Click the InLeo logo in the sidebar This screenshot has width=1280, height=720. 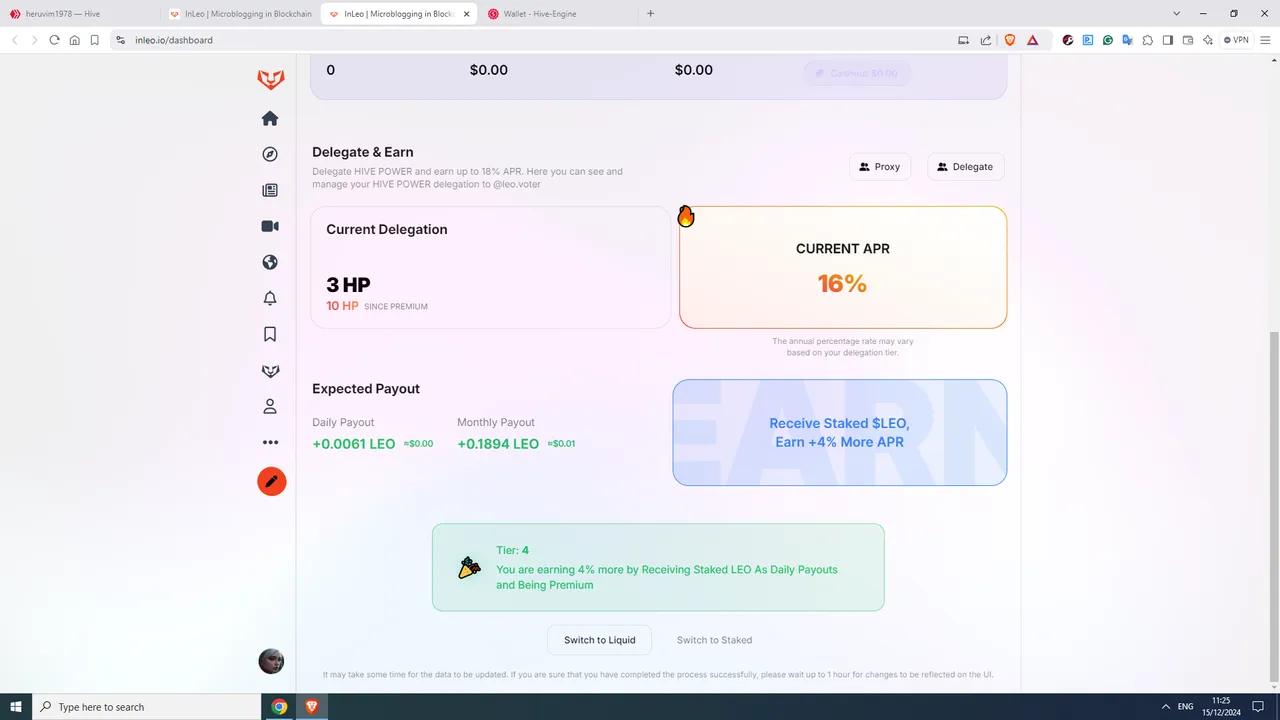[270, 80]
